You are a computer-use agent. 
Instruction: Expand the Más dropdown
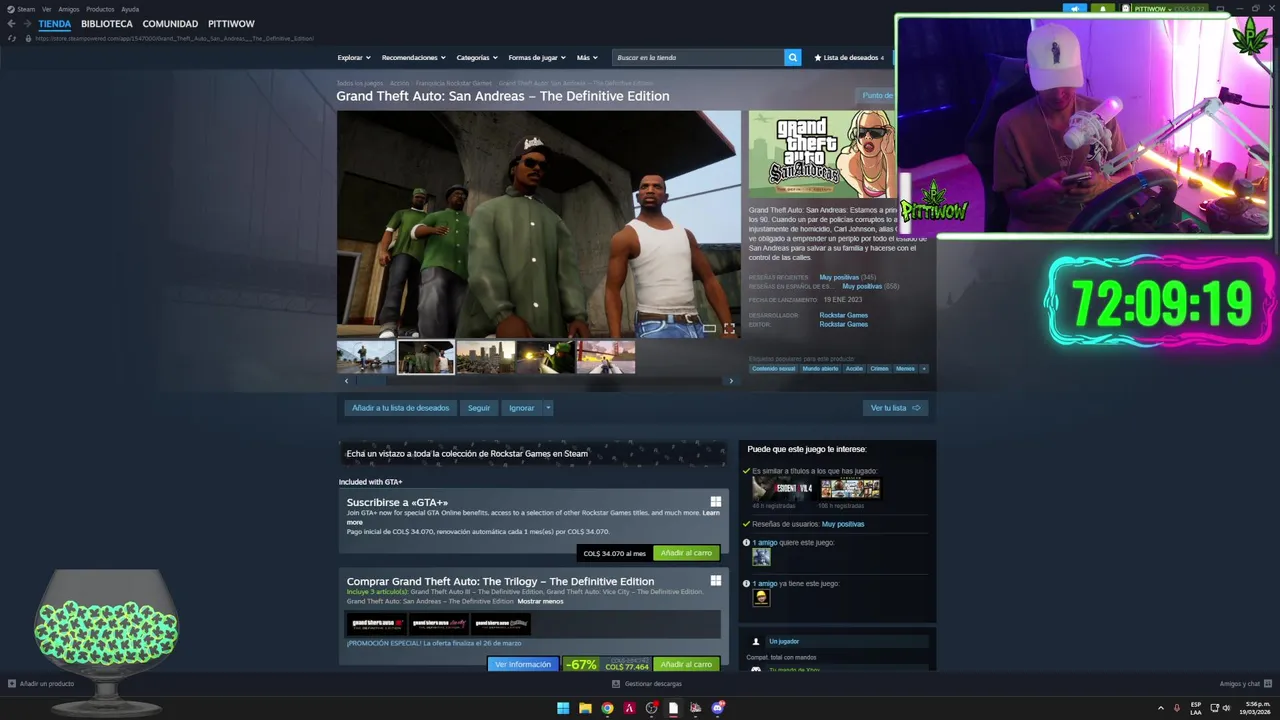(x=586, y=58)
